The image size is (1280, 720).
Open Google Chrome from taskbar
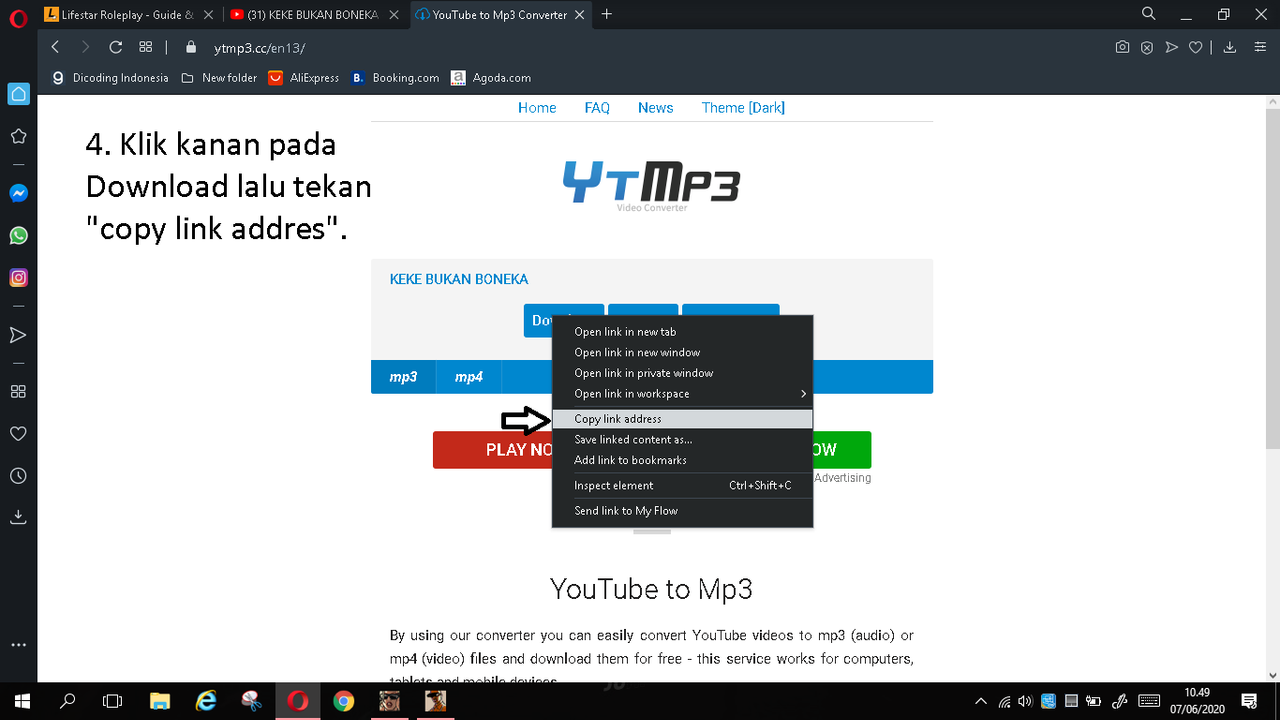point(343,701)
